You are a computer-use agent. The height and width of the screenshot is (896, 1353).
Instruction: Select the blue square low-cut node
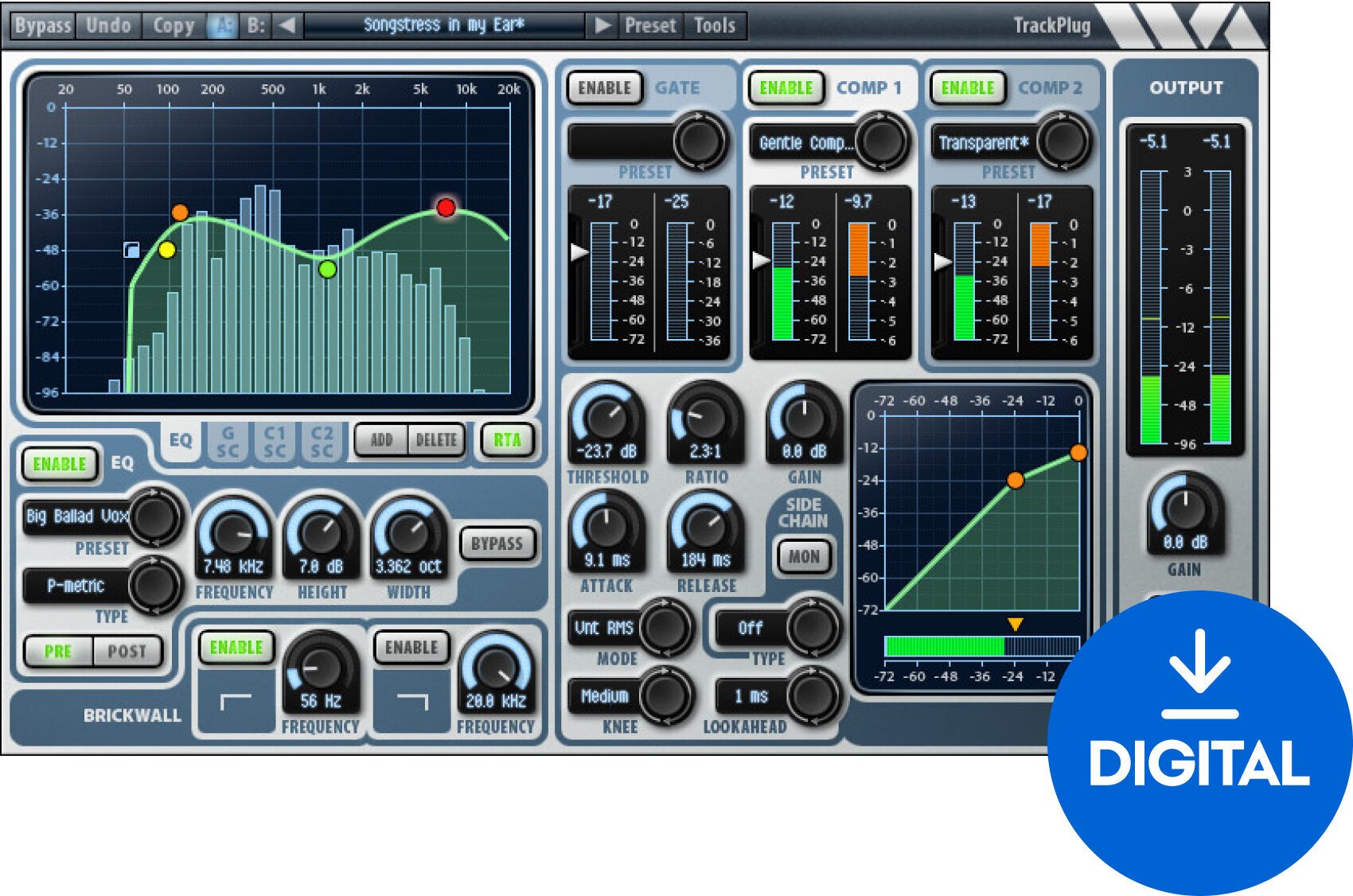pyautogui.click(x=131, y=250)
